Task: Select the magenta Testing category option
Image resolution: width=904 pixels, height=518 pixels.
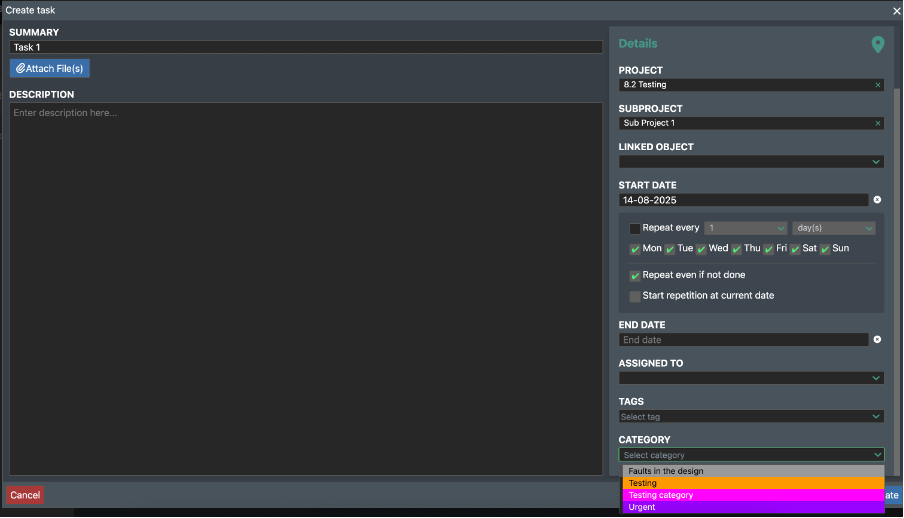Action: (x=754, y=496)
